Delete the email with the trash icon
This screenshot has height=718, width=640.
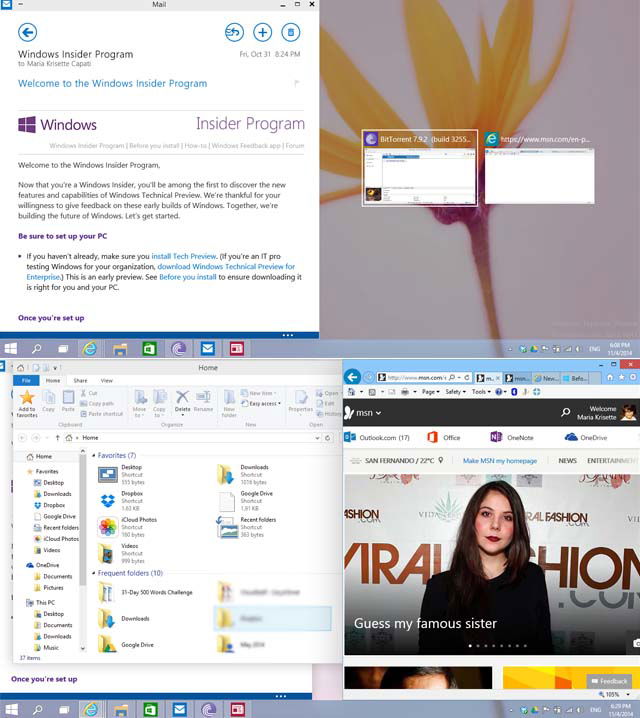tap(291, 32)
